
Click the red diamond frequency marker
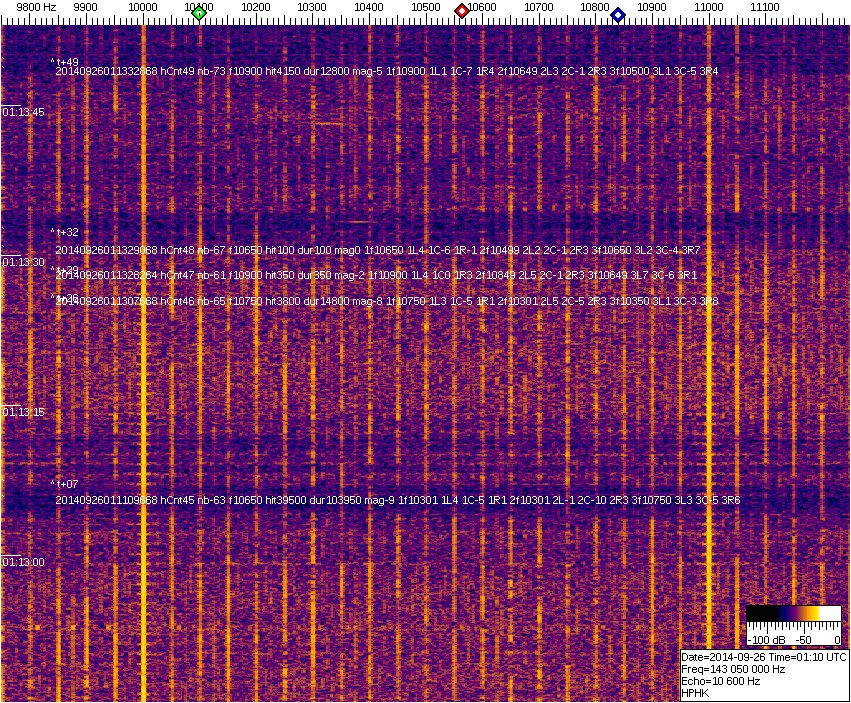point(462,11)
